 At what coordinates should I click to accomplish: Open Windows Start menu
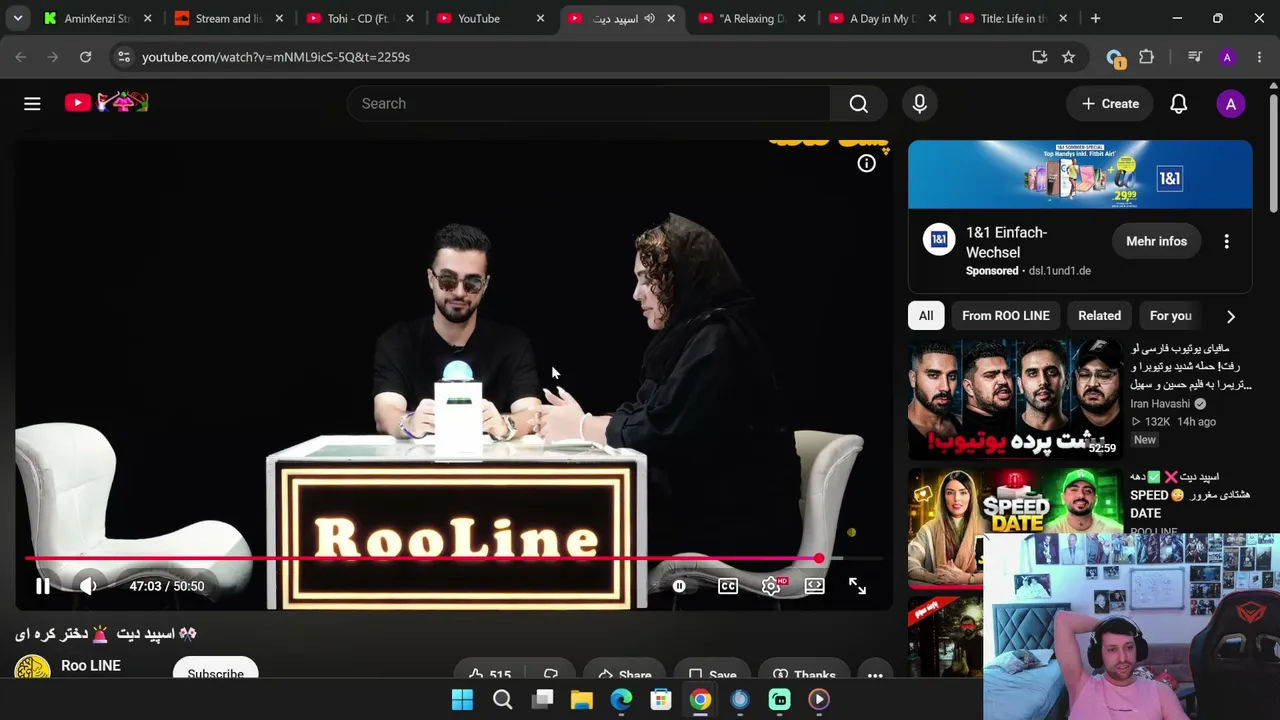(x=462, y=700)
